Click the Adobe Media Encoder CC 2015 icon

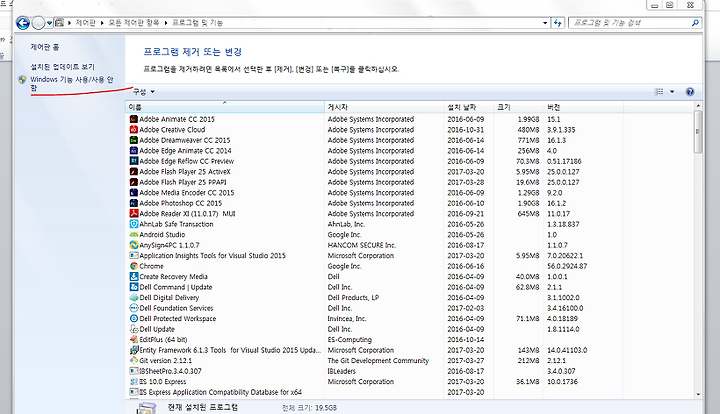pyautogui.click(x=134, y=193)
